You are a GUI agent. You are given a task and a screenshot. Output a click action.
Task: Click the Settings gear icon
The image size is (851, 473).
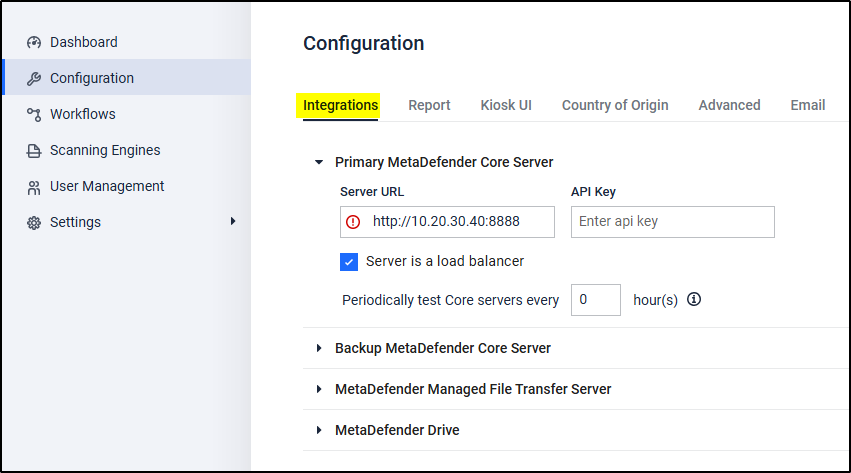click(34, 223)
